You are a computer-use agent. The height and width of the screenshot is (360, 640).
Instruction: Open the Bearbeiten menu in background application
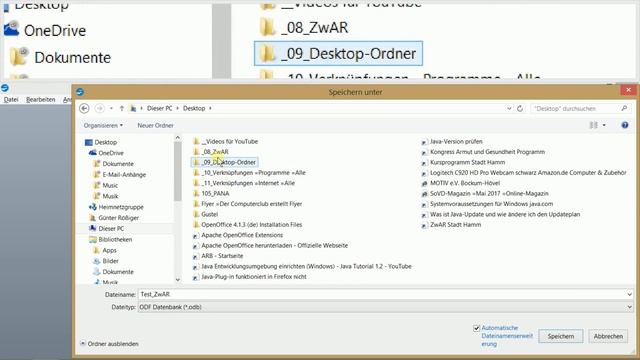pyautogui.click(x=40, y=100)
